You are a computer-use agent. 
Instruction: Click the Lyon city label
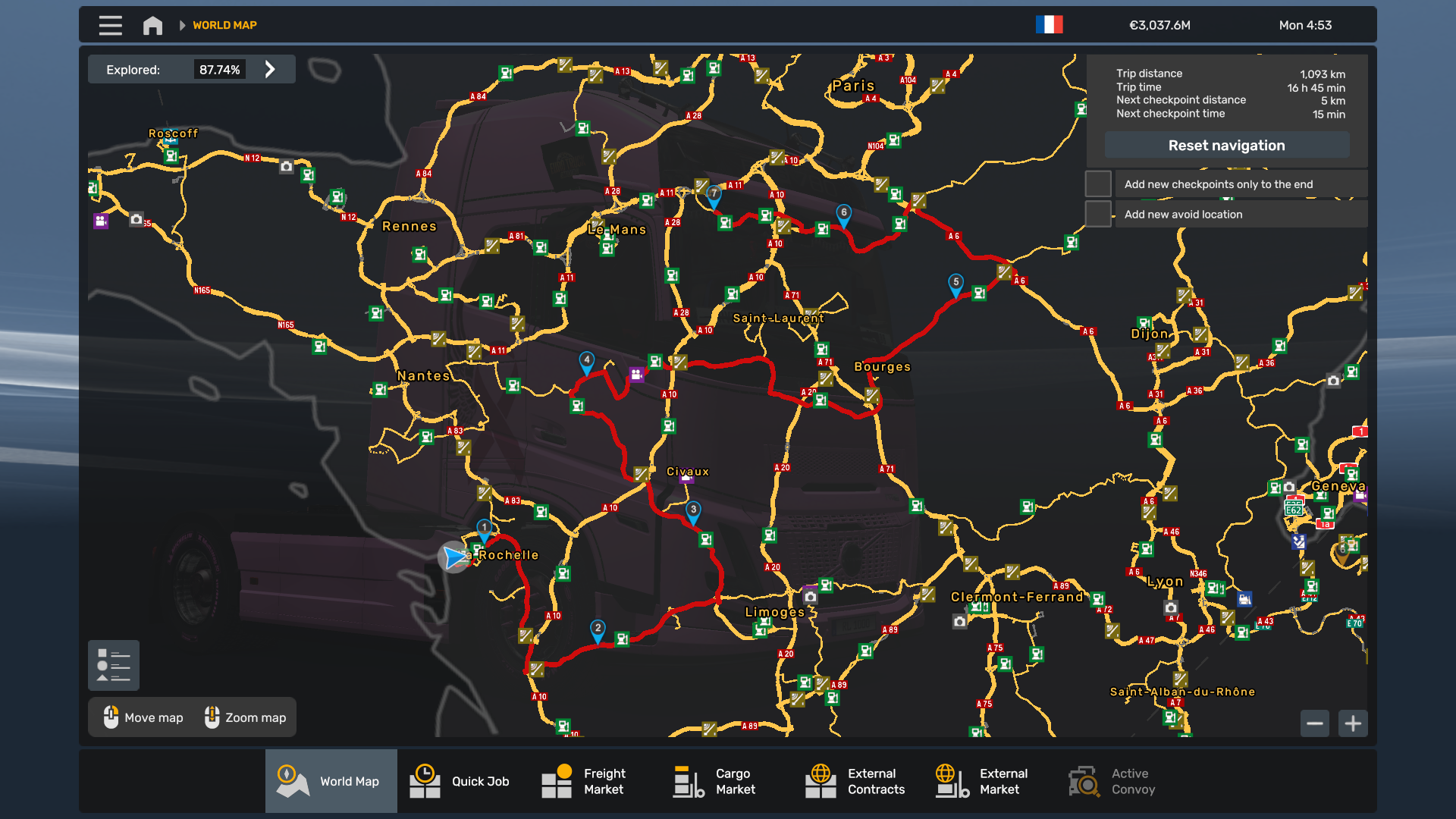[1166, 582]
